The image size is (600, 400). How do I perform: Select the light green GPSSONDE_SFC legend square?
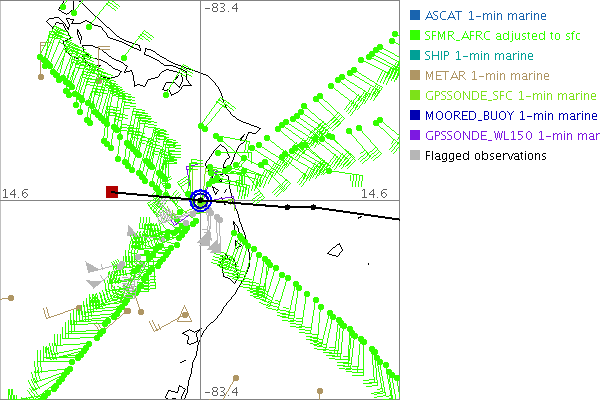tap(415, 96)
